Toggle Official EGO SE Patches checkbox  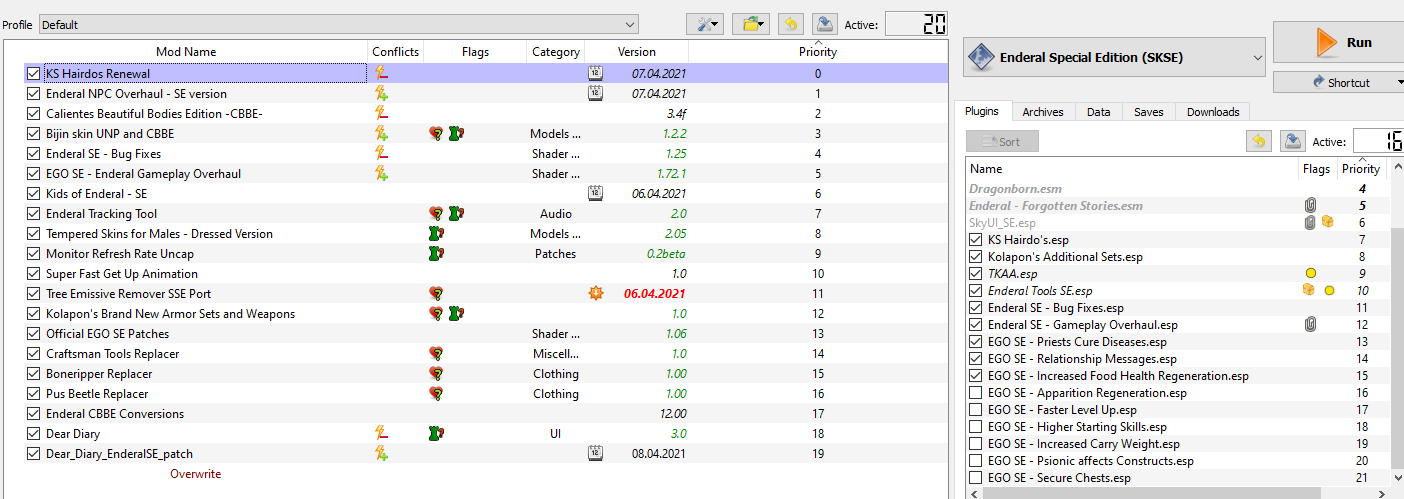(x=34, y=333)
